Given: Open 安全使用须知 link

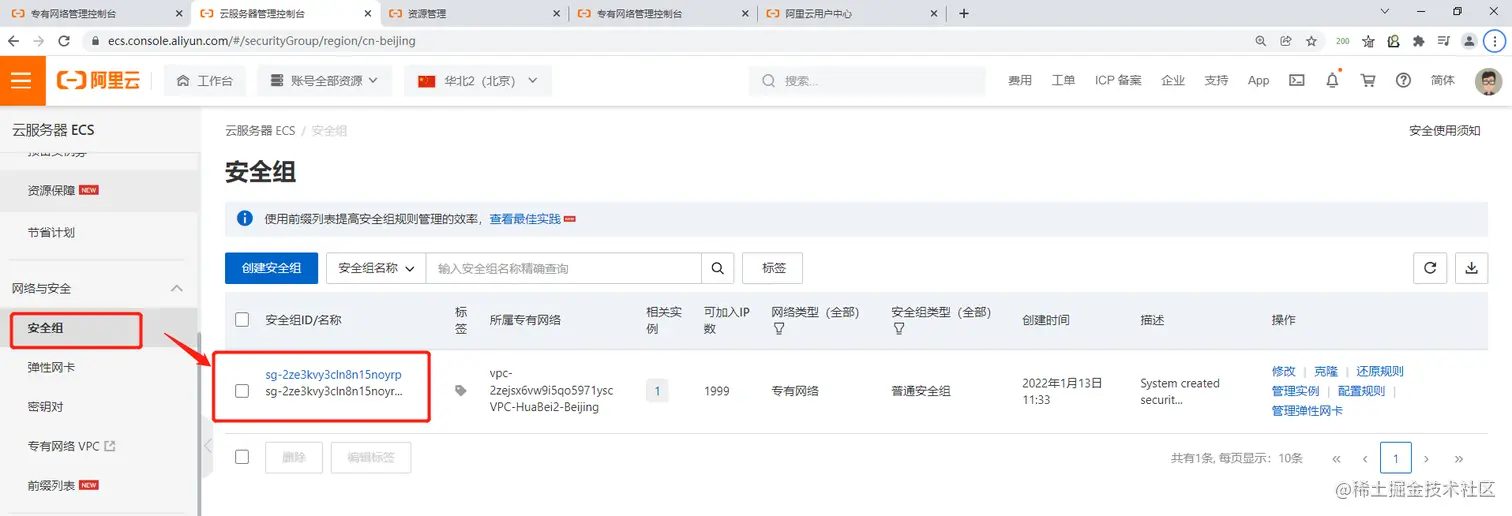Looking at the screenshot, I should [x=1444, y=131].
